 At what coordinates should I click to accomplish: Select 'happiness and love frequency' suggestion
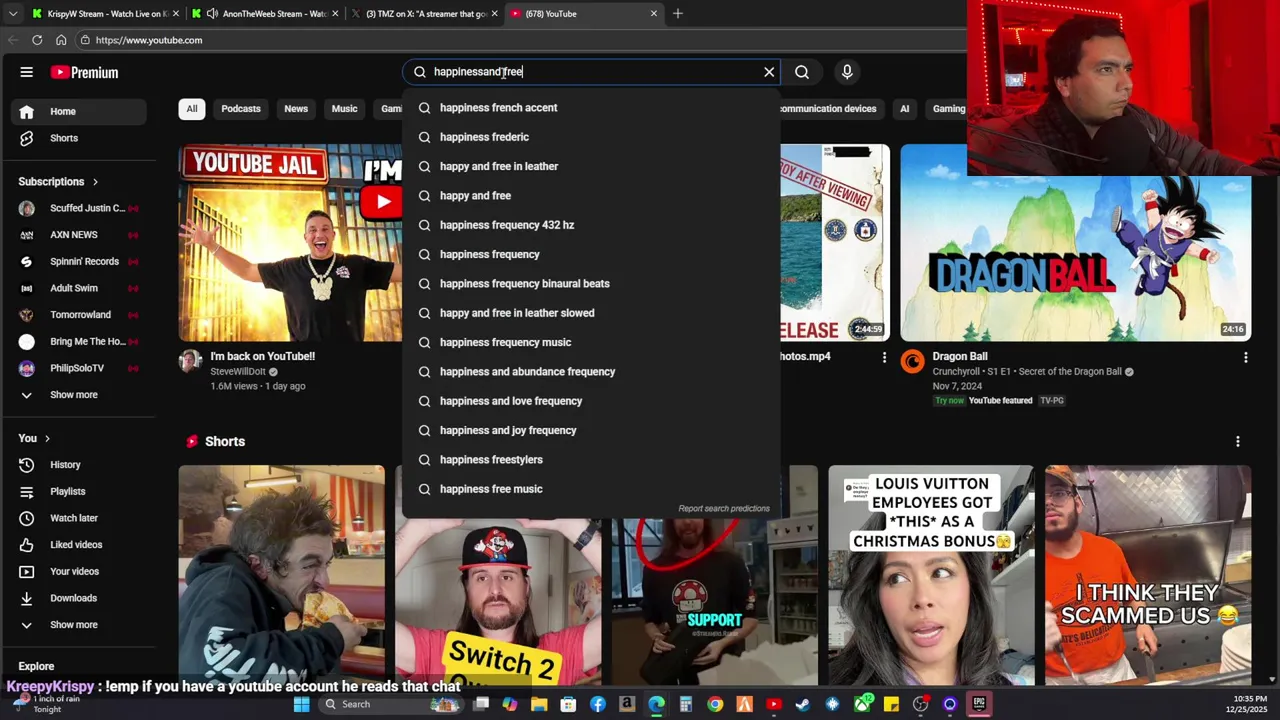coord(591,401)
